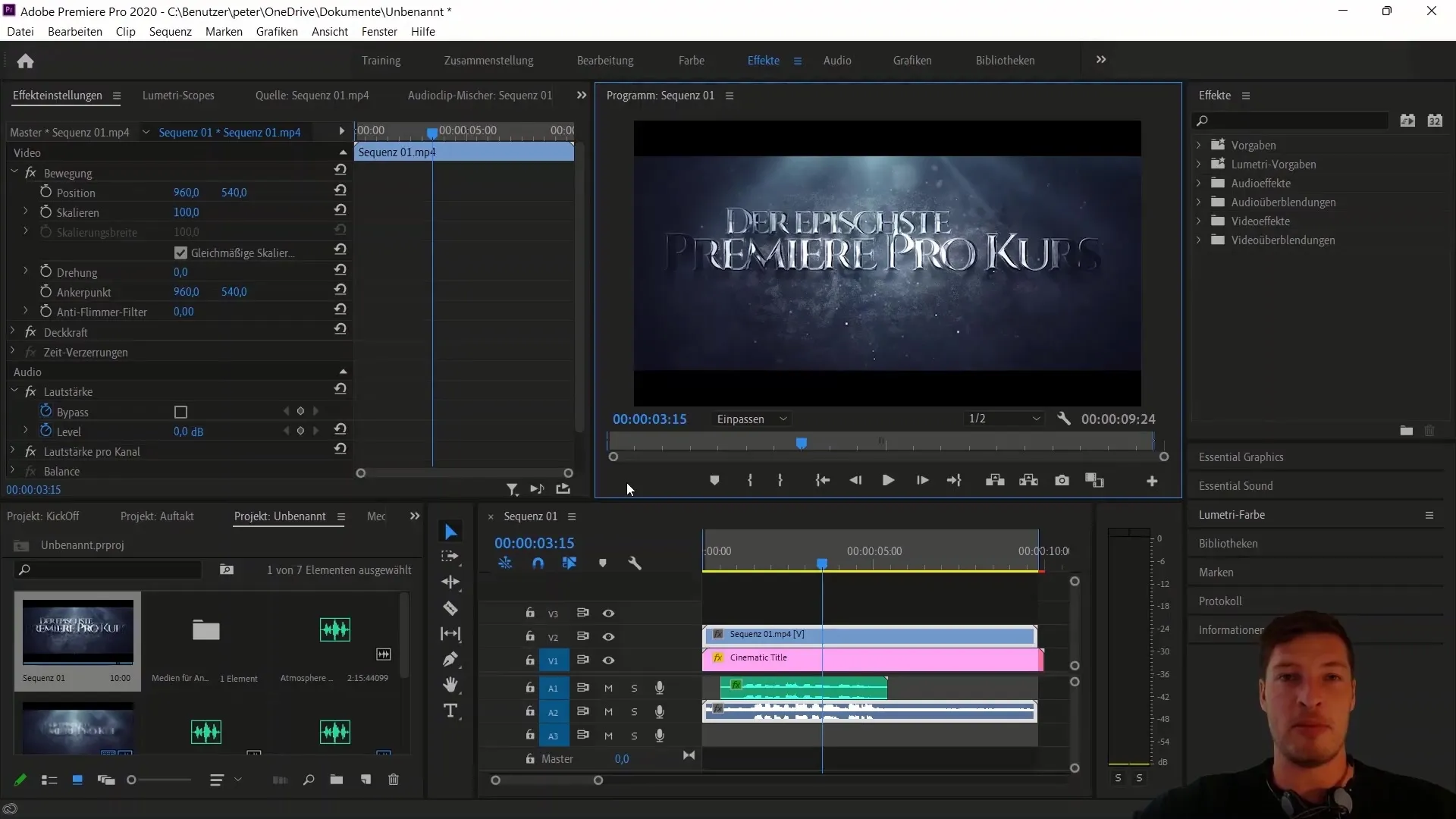This screenshot has width=1456, height=819.
Task: Toggle timeline snap magnet icon
Action: [x=538, y=563]
